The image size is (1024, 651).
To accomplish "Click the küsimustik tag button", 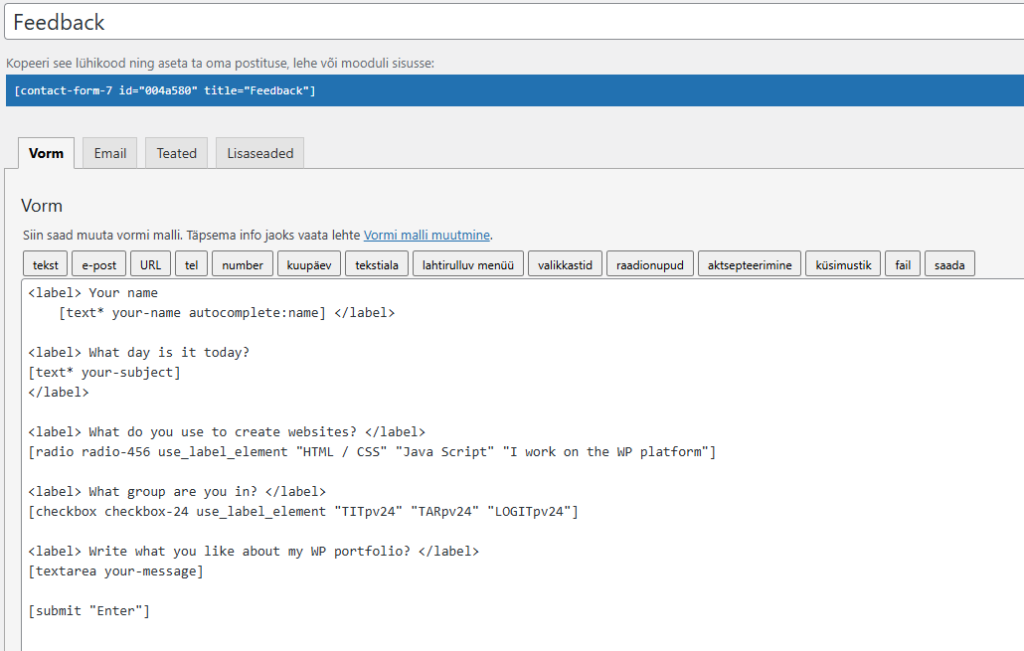I will (843, 265).
